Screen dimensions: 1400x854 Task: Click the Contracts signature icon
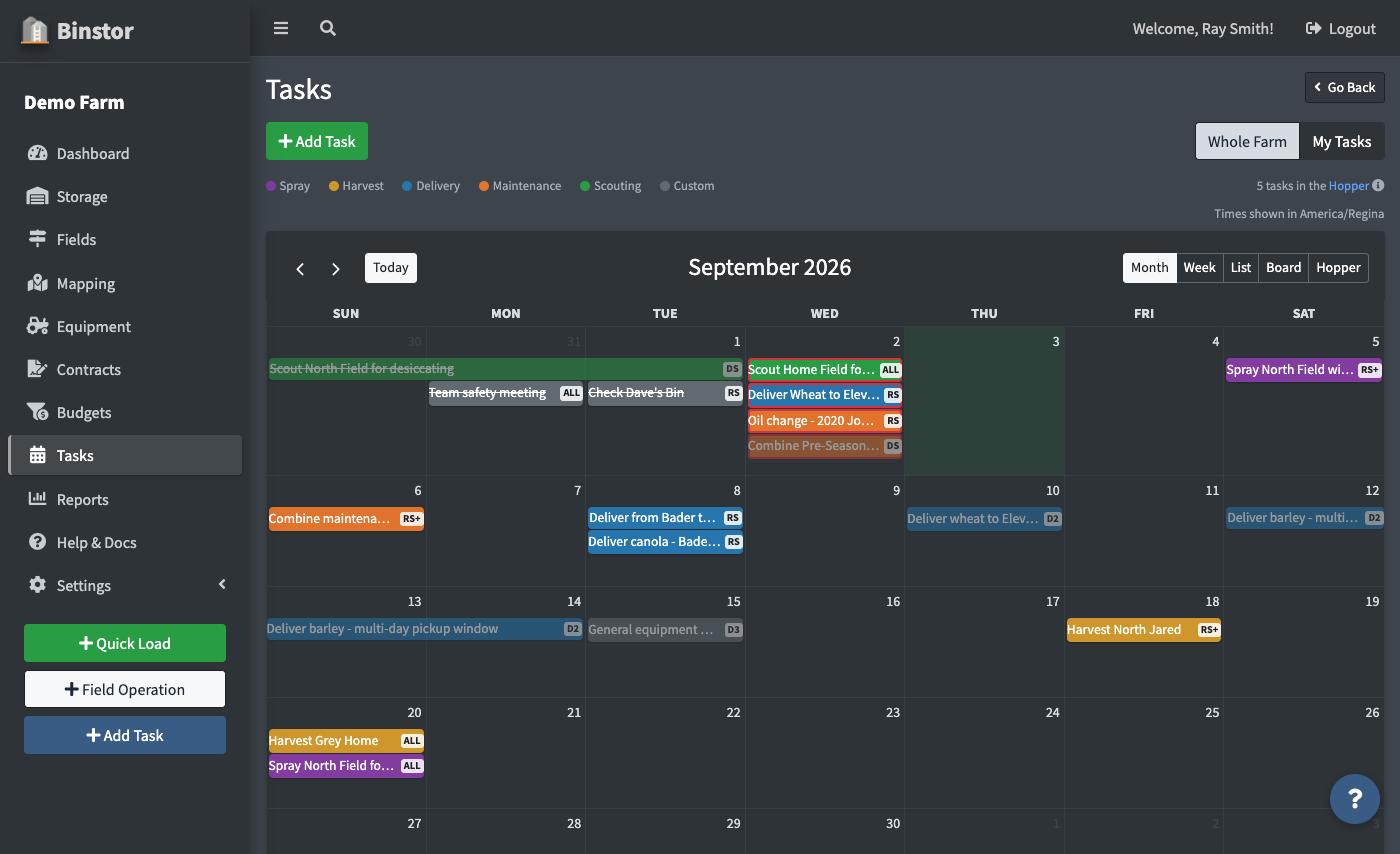[x=37, y=369]
